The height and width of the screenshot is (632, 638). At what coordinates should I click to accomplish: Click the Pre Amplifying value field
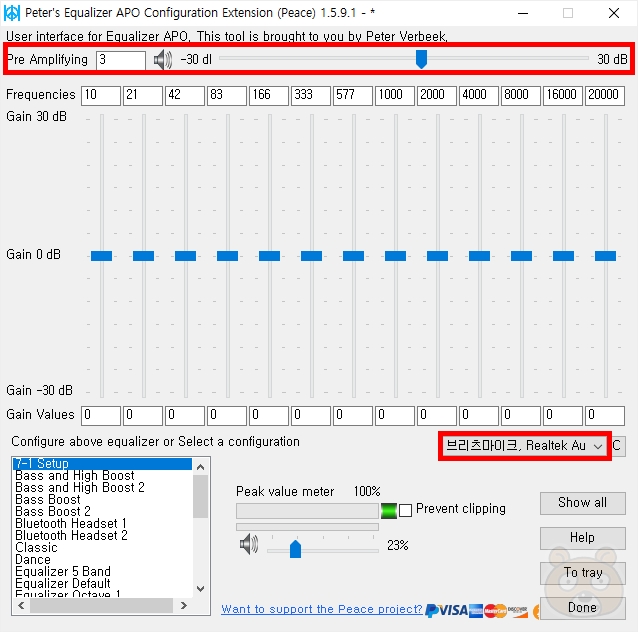click(121, 60)
